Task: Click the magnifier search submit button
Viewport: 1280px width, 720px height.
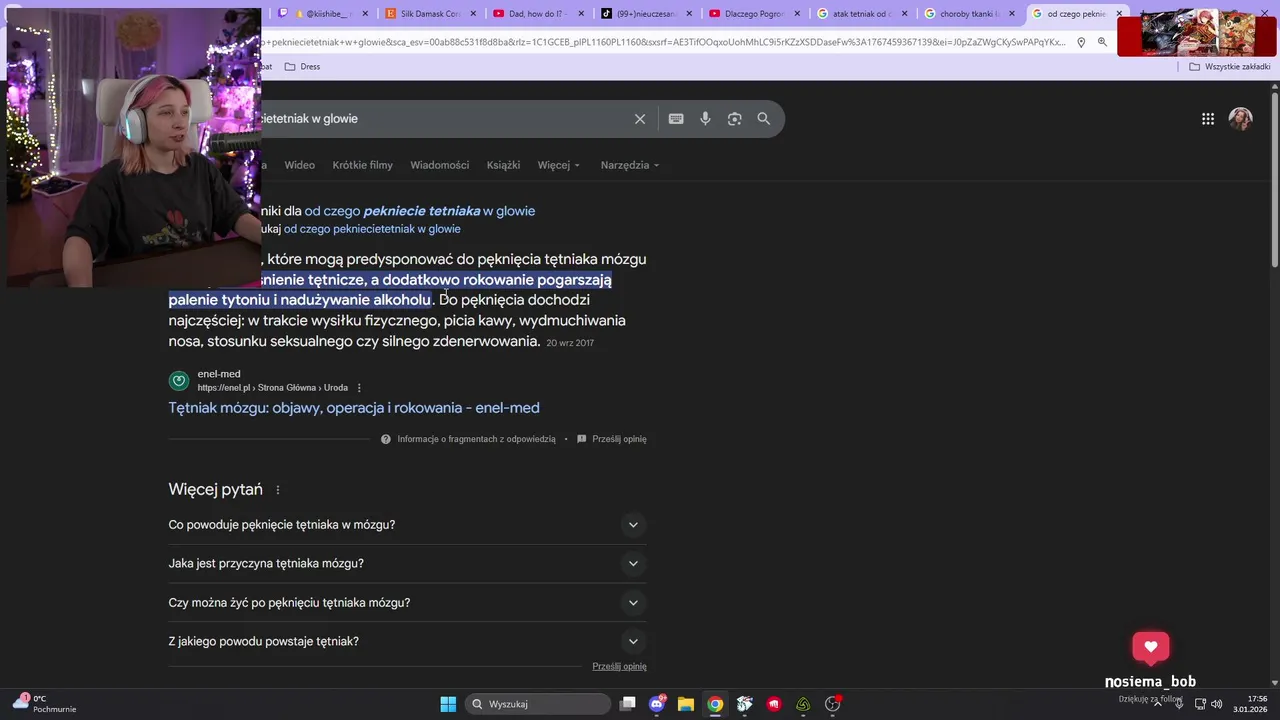Action: coord(763,119)
